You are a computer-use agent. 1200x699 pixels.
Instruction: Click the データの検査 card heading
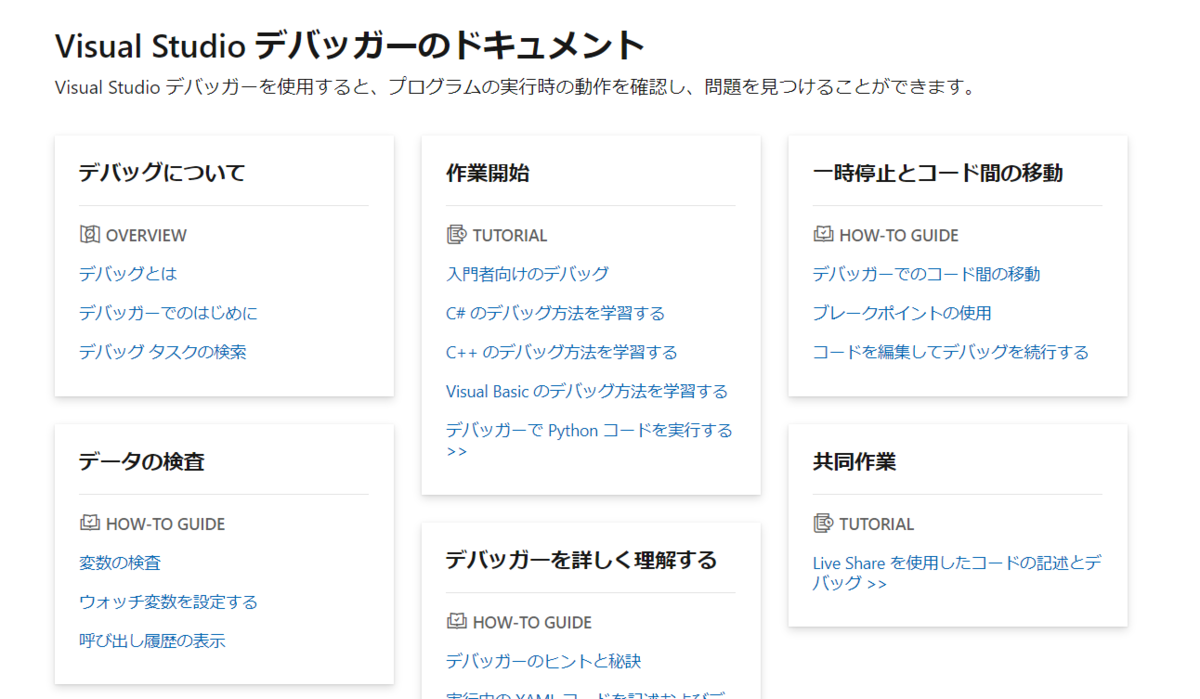[142, 461]
